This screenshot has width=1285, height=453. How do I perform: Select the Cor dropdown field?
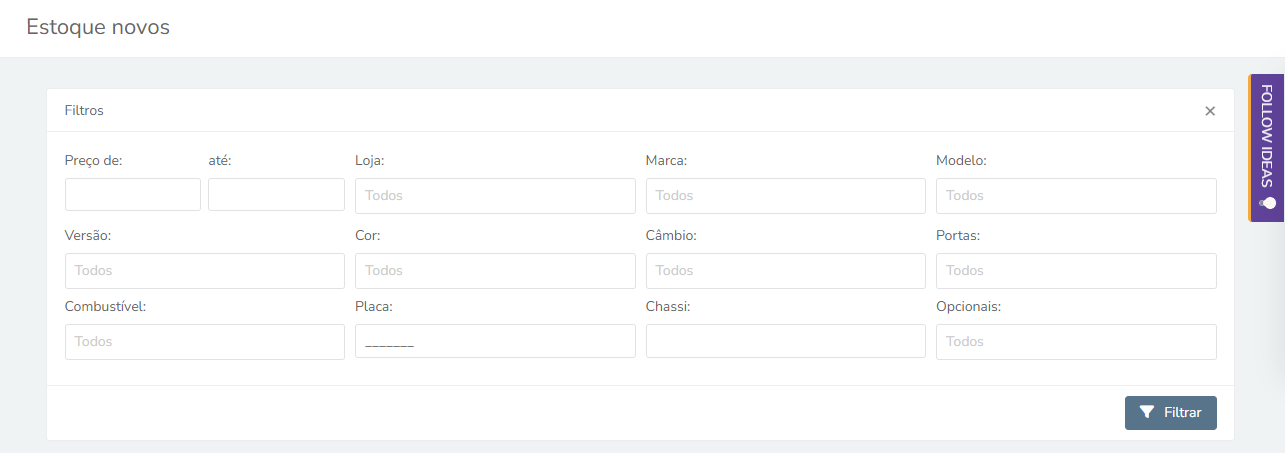[495, 271]
